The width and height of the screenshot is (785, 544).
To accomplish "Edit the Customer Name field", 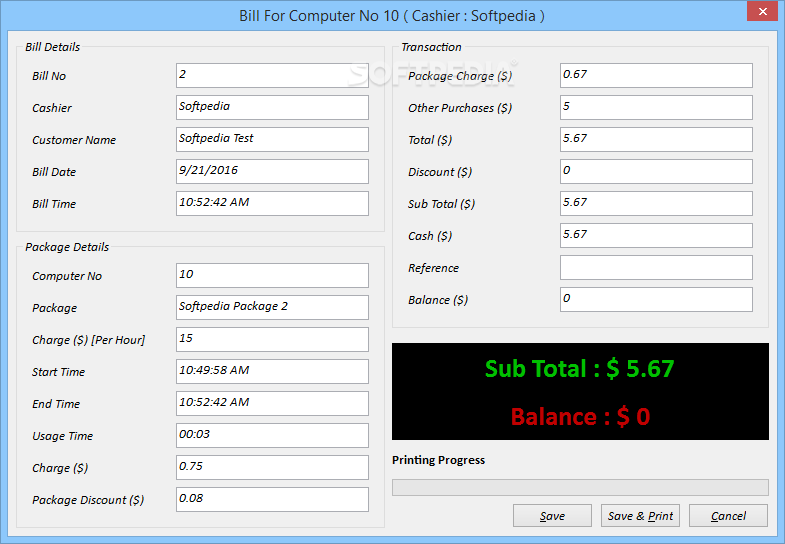I will pos(272,140).
